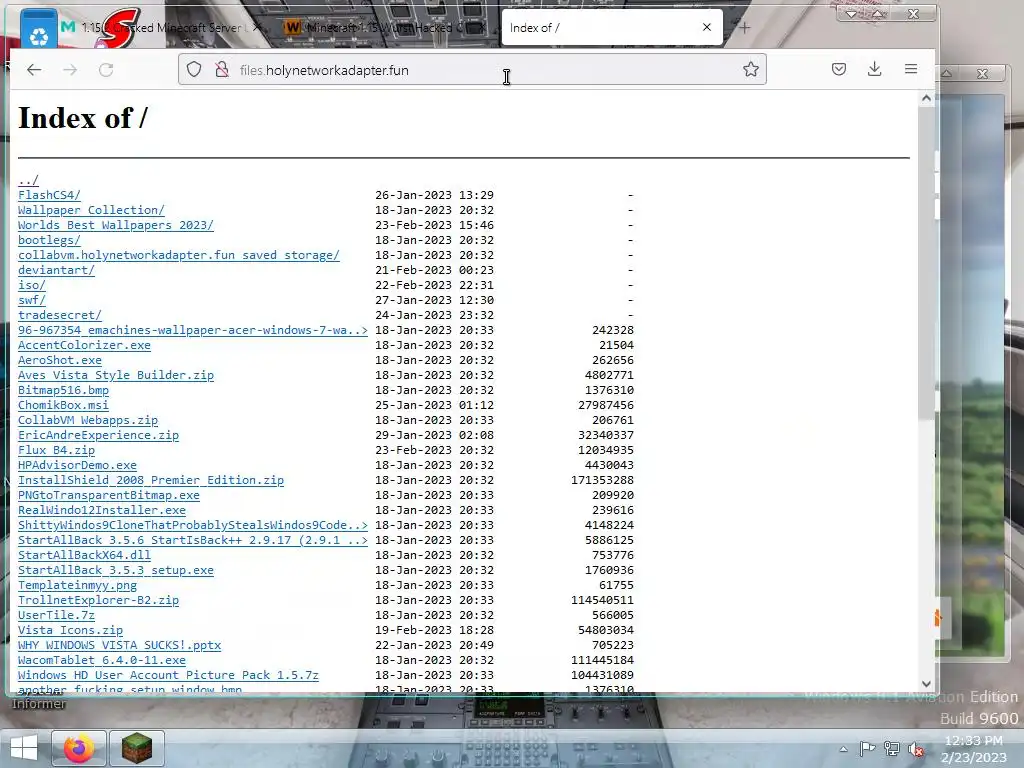Reload the page with the refresh icon
The height and width of the screenshot is (768, 1024).
(x=106, y=70)
